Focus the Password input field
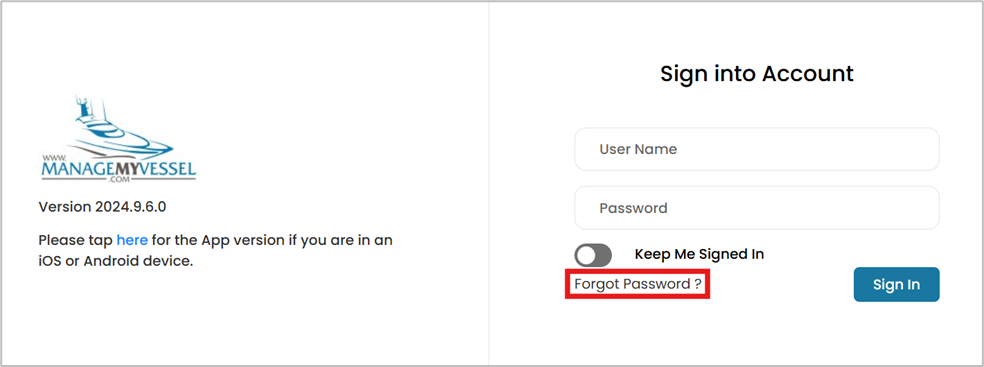This screenshot has height=367, width=984. pos(757,208)
